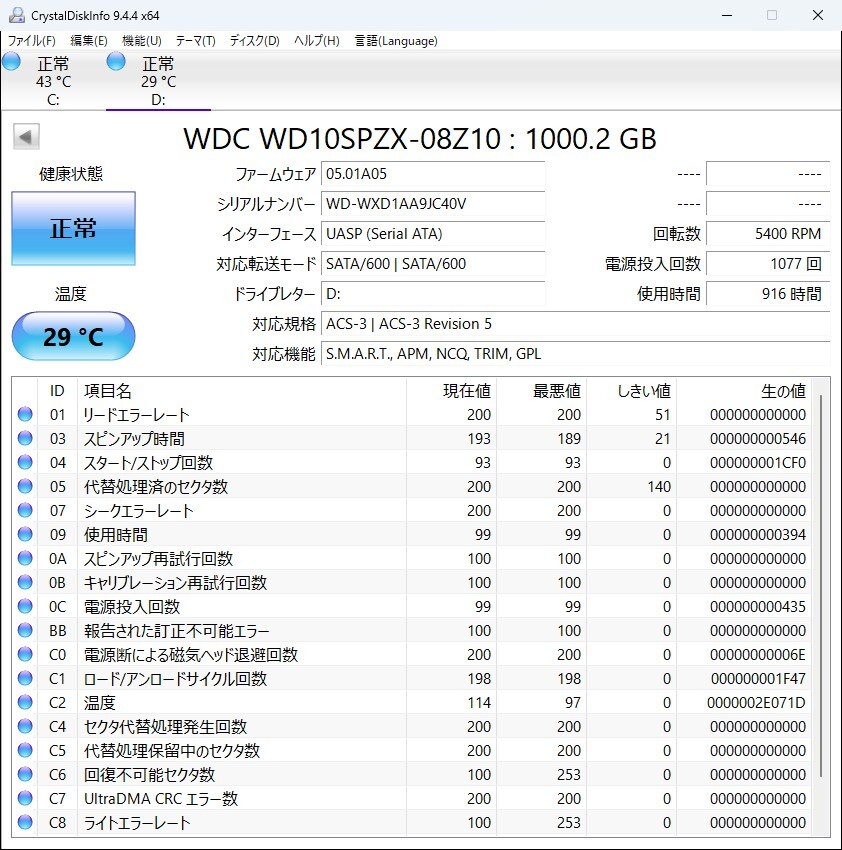The width and height of the screenshot is (842, 850).
Task: Click raw value 000000000546
Action: pos(757,439)
